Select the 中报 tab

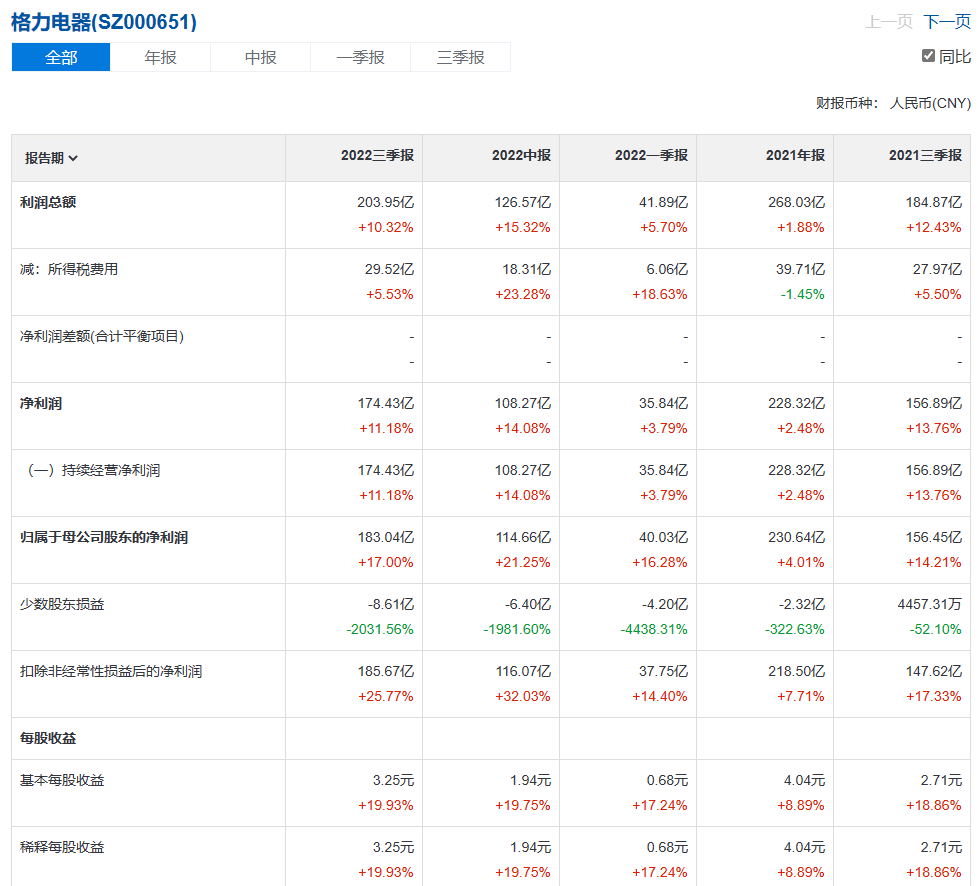[x=260, y=57]
